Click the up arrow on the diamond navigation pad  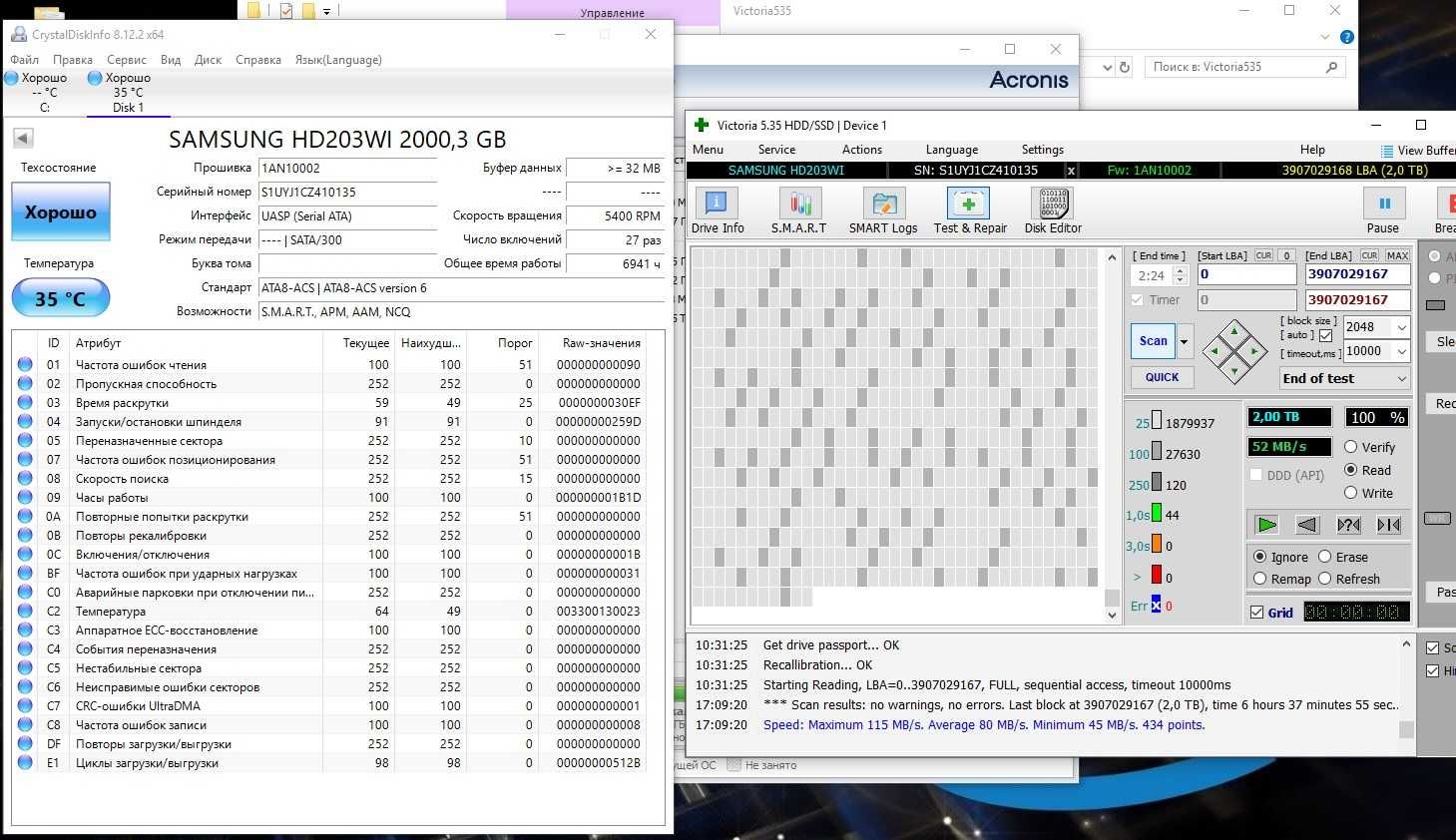click(1234, 331)
